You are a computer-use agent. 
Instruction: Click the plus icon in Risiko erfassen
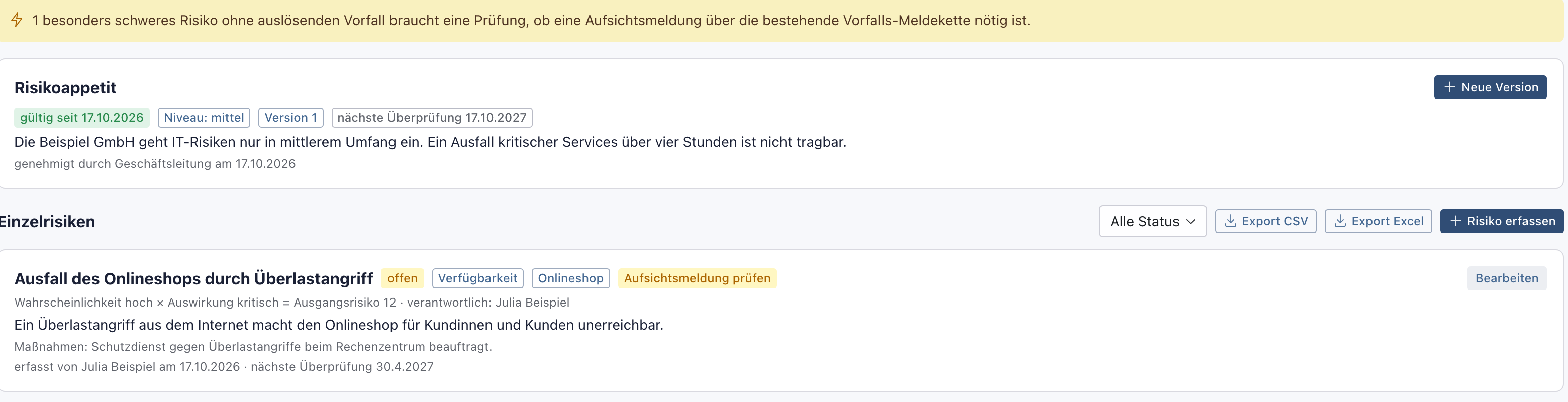click(x=1455, y=221)
